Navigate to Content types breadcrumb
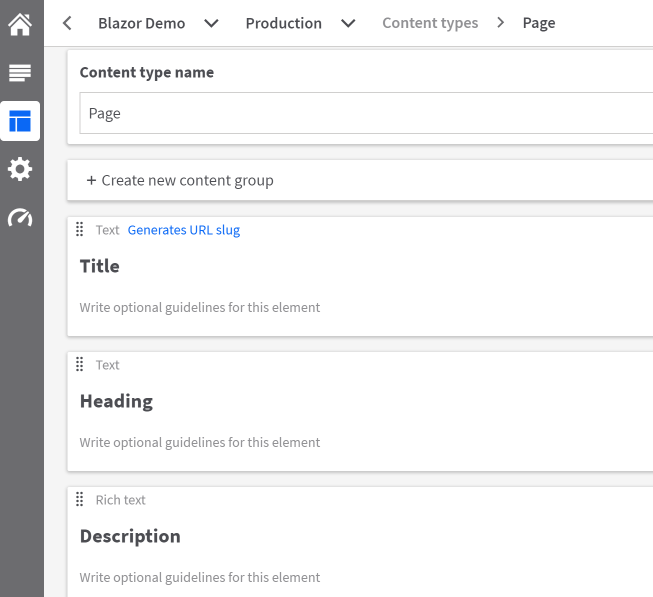 430,23
